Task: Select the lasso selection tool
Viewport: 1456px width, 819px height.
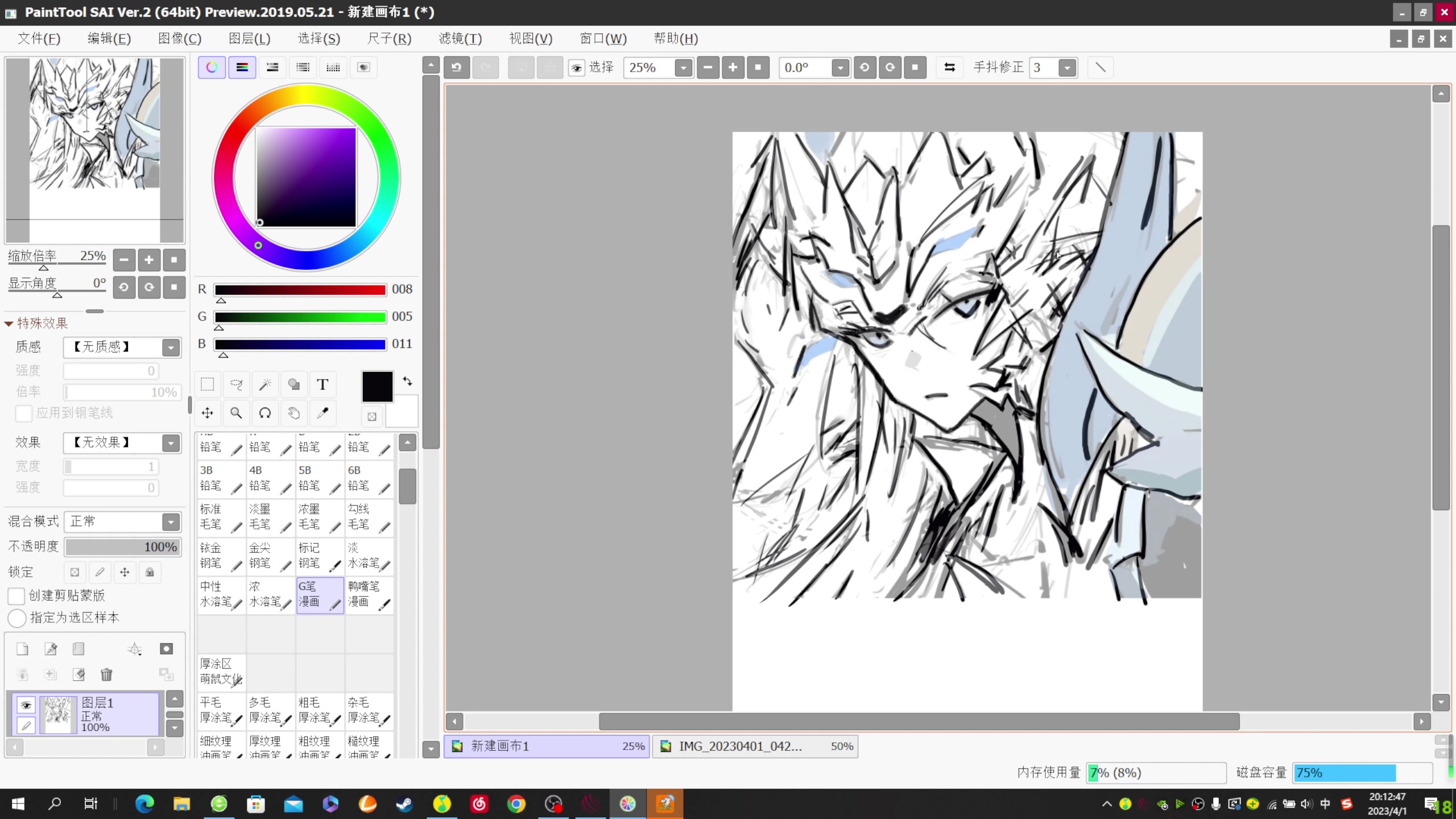Action: 237,384
